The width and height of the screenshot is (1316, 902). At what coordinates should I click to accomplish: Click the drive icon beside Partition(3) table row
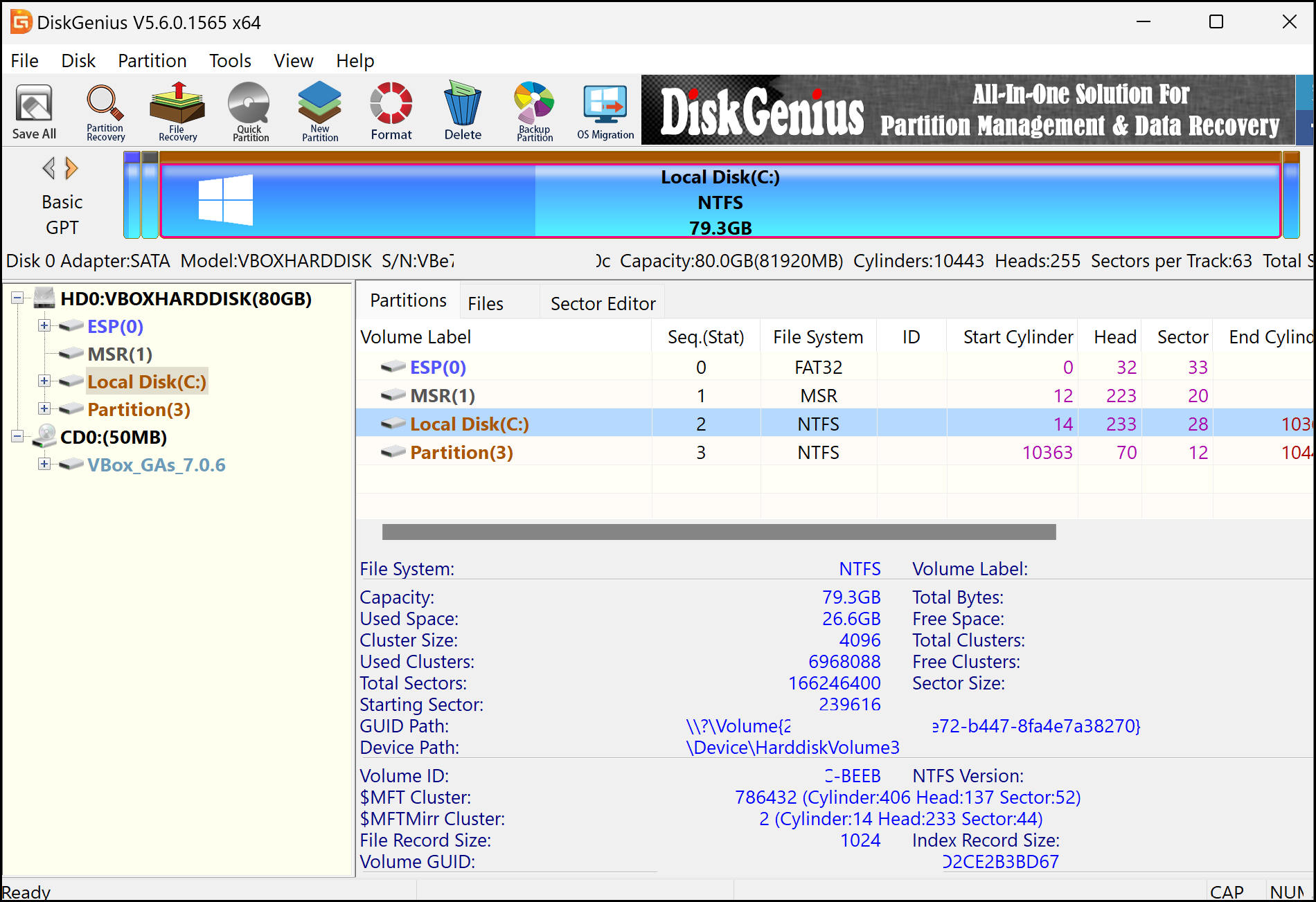coord(393,452)
